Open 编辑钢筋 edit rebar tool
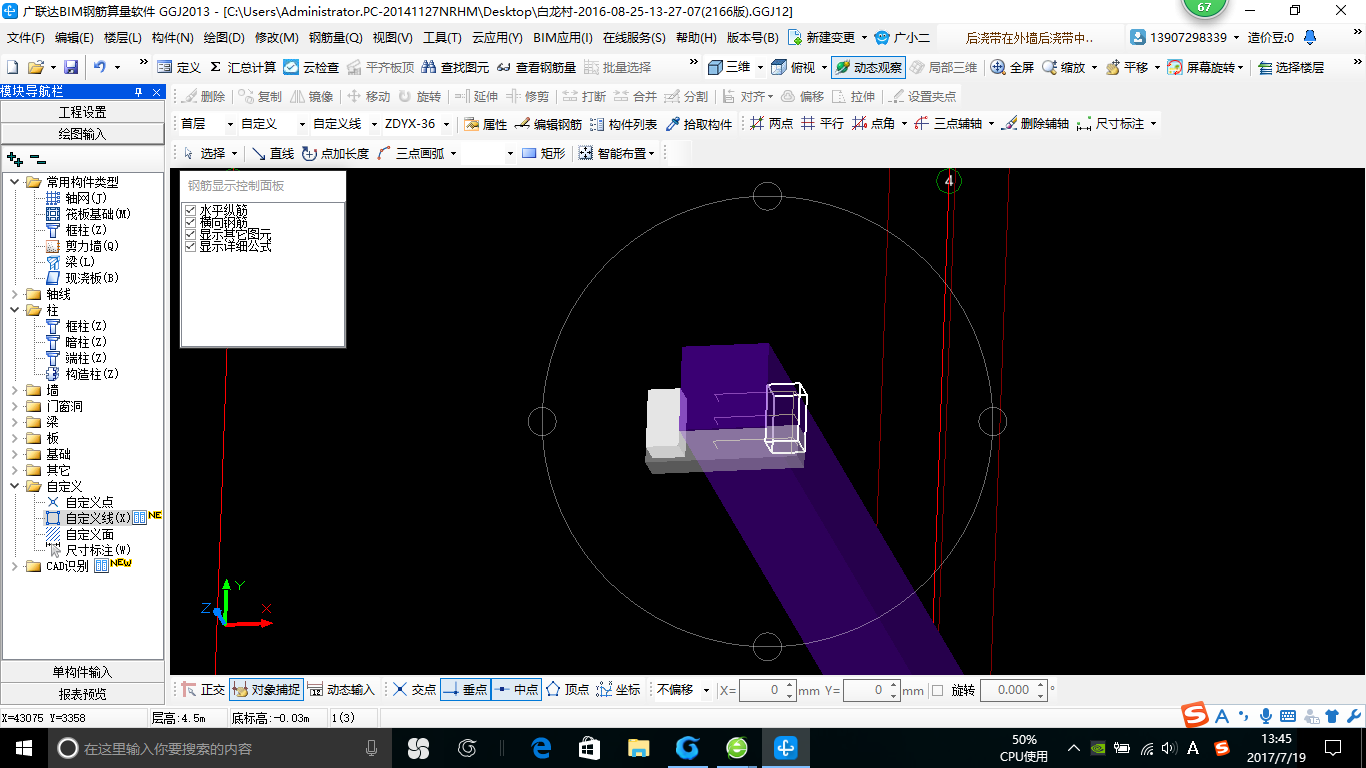The image size is (1366, 768). [x=548, y=124]
